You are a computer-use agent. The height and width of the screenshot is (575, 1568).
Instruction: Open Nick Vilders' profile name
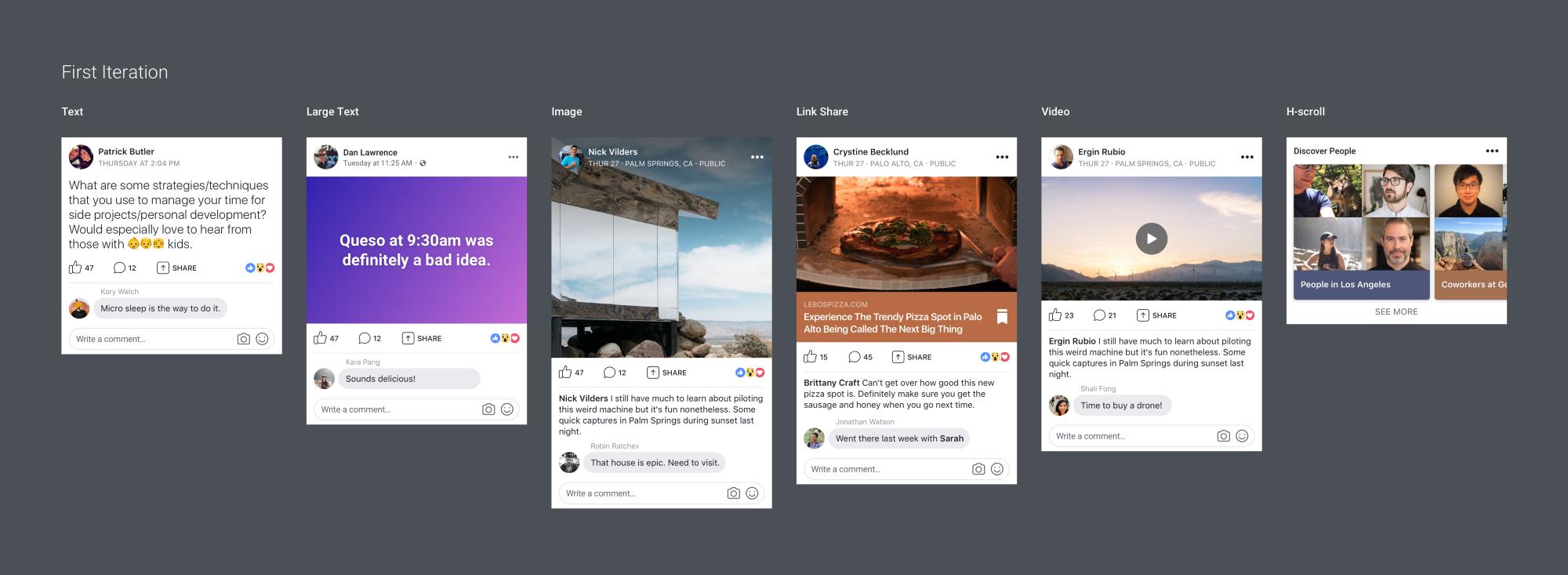click(612, 151)
